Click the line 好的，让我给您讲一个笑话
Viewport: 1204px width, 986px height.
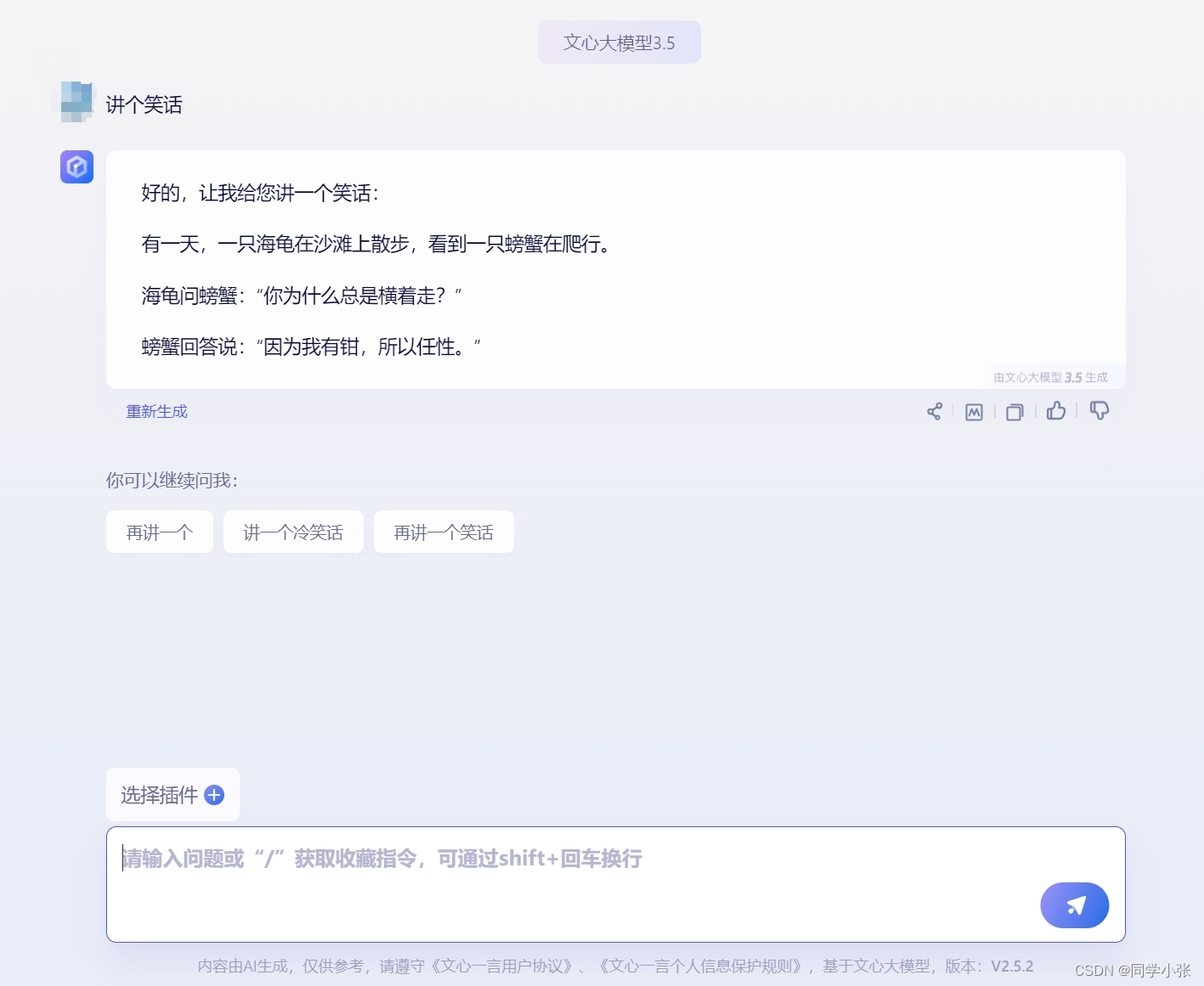click(260, 194)
